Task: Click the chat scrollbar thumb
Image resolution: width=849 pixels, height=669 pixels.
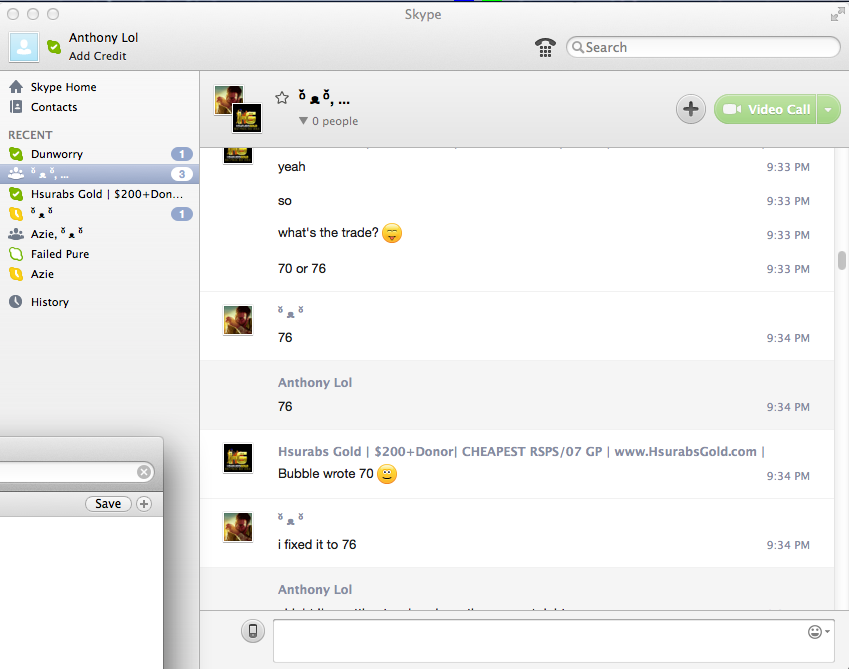Action: [842, 260]
